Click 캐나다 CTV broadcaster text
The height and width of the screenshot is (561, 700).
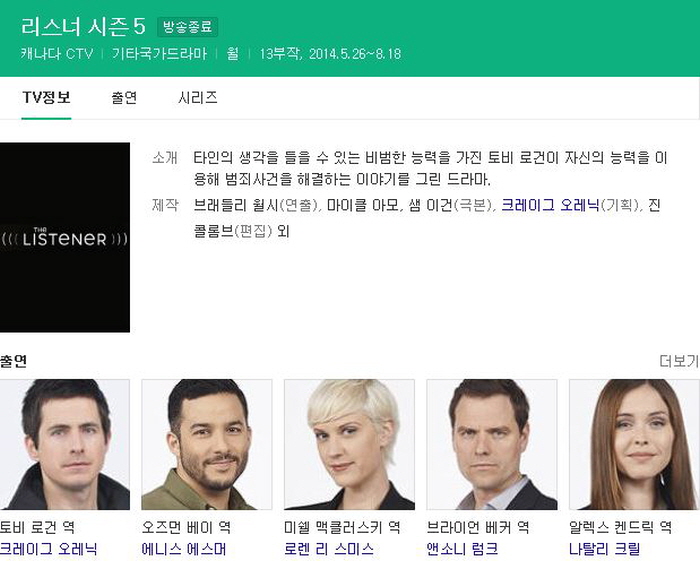[56, 54]
